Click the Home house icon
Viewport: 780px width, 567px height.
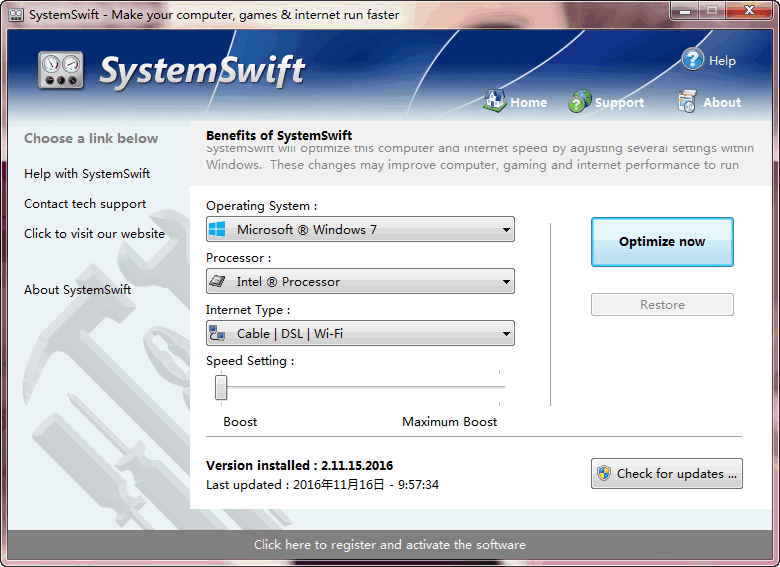pyautogui.click(x=495, y=101)
